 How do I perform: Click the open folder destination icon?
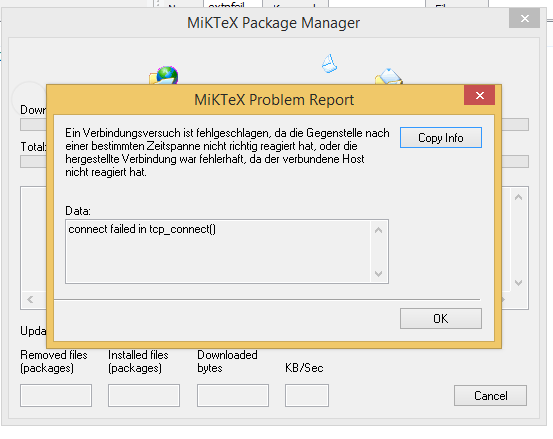point(389,76)
